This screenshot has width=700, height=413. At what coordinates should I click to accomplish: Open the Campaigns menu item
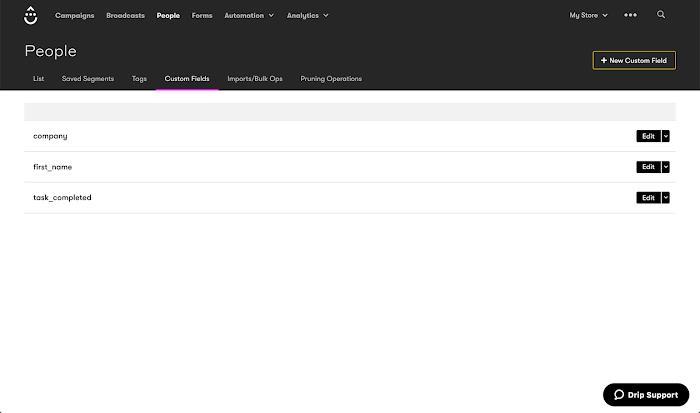(75, 16)
